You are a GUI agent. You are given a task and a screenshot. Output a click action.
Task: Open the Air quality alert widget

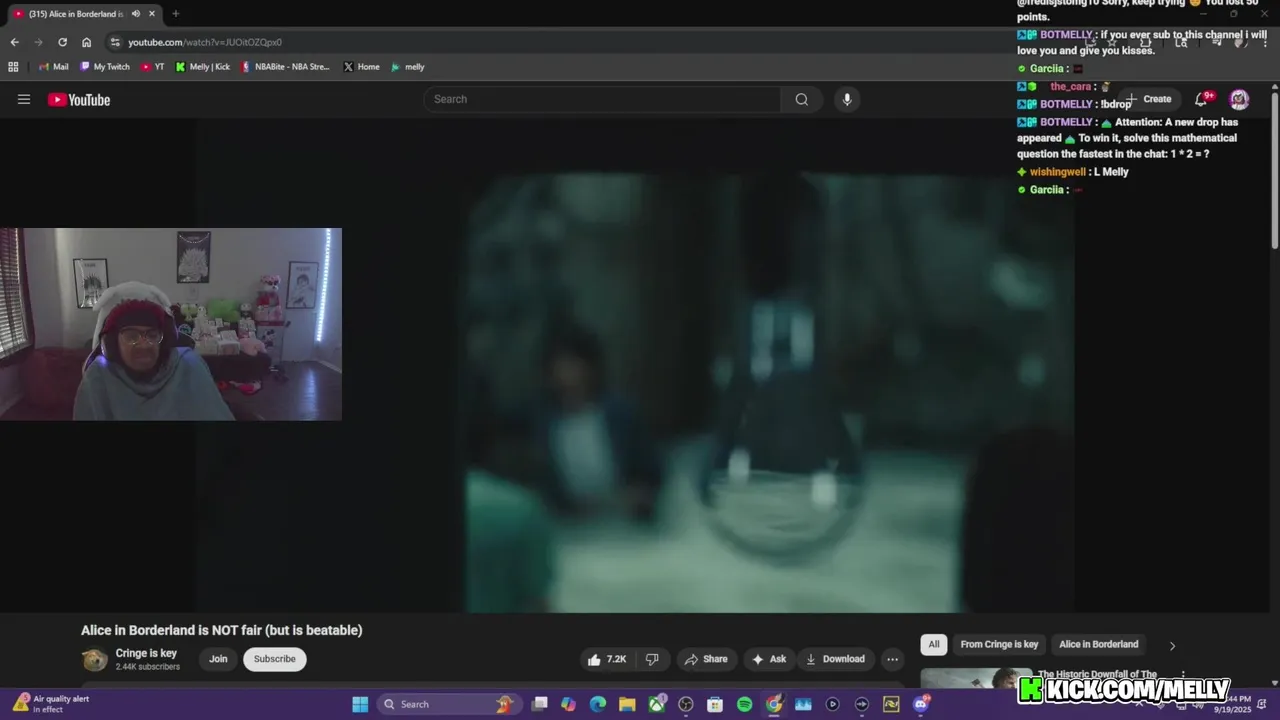(52, 704)
